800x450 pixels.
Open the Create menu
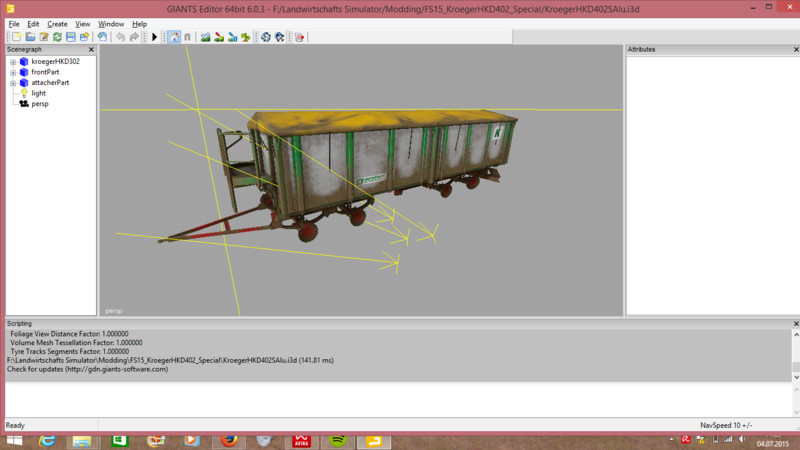pyautogui.click(x=57, y=24)
